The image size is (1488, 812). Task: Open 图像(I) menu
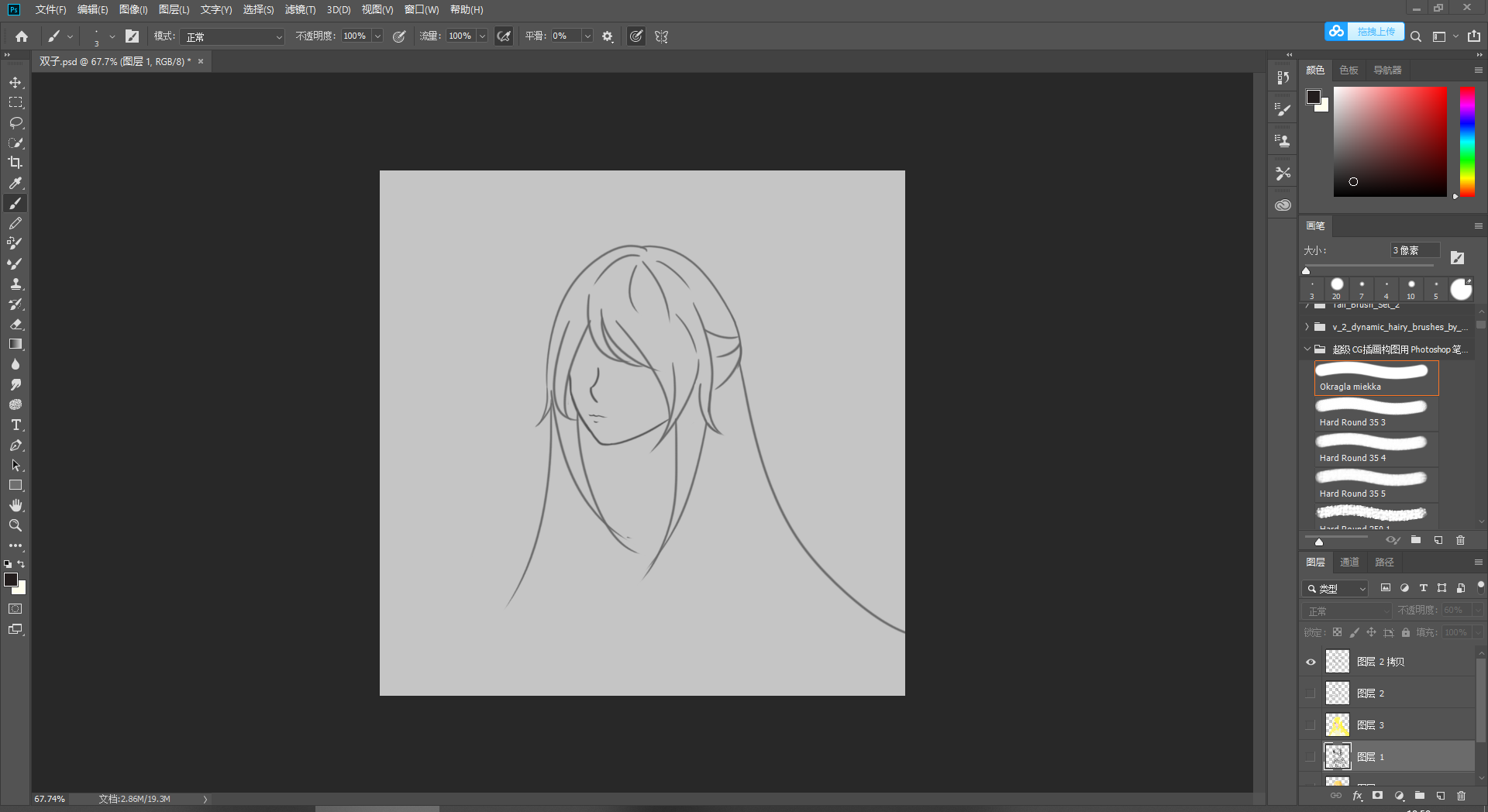point(133,9)
